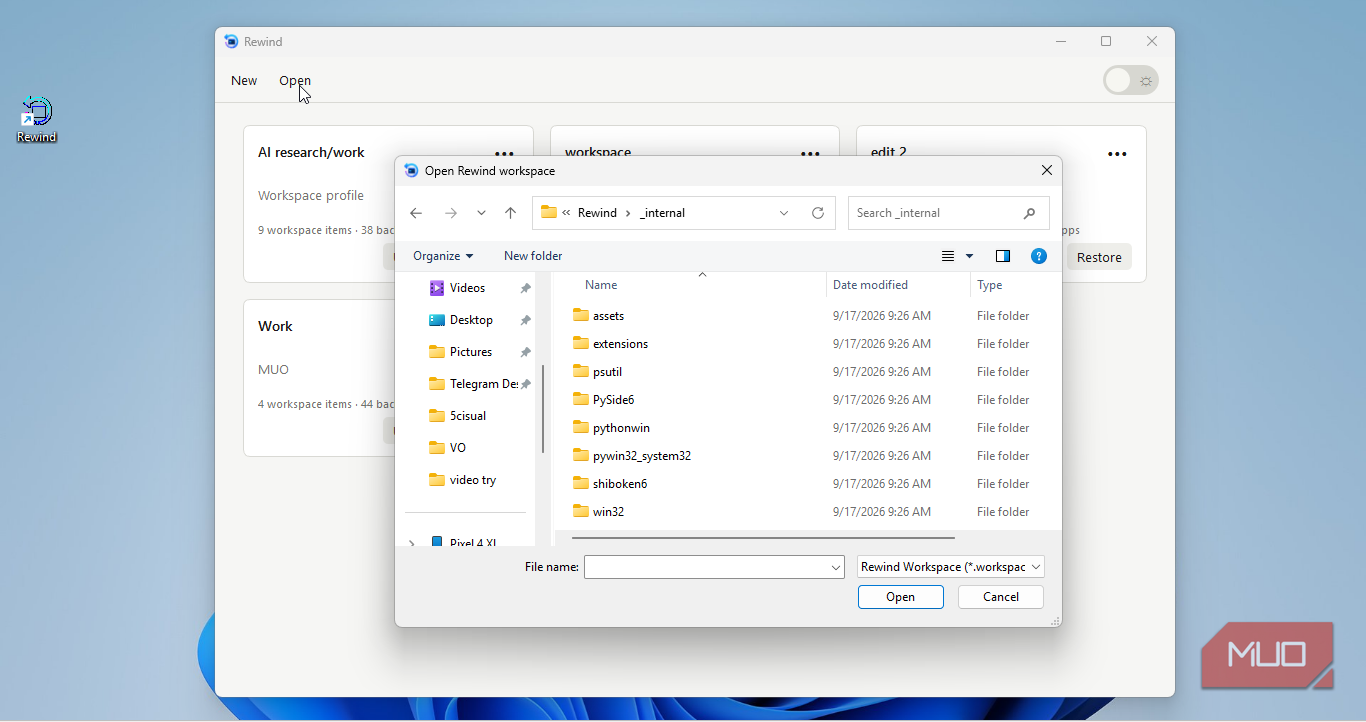This screenshot has width=1366, height=722.
Task: Open the view options dropdown arrow
Action: tap(969, 256)
